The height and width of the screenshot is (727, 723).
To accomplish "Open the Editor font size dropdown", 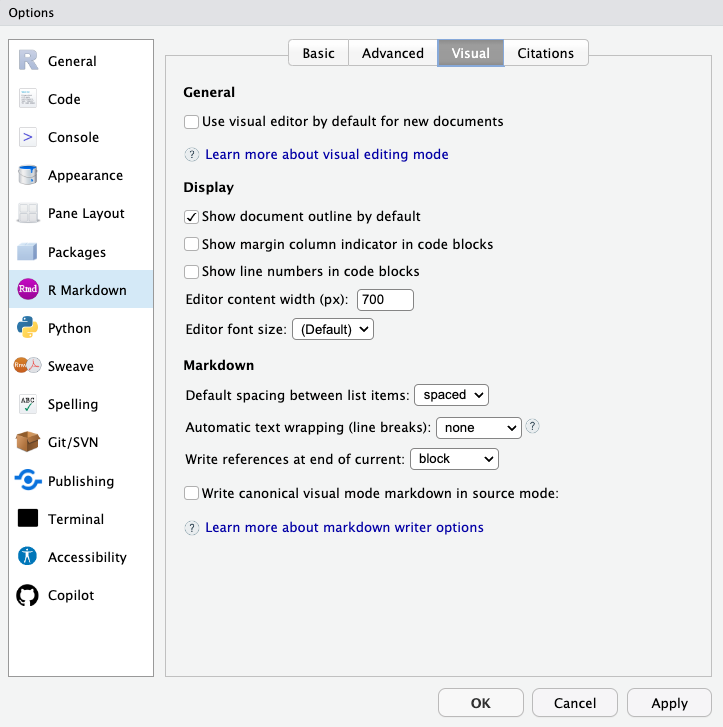I will pyautogui.click(x=332, y=328).
